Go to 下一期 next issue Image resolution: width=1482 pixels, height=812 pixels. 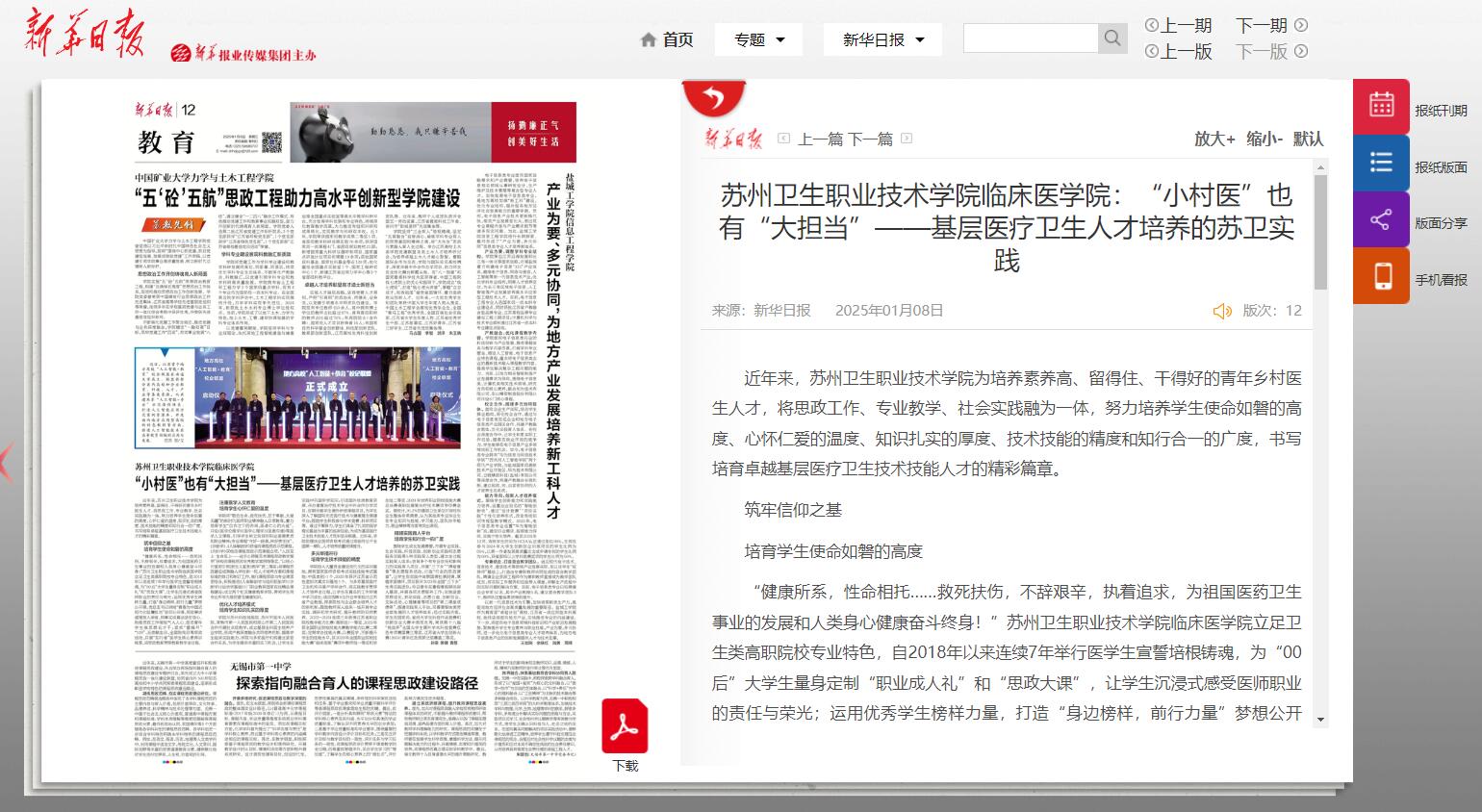1271,25
